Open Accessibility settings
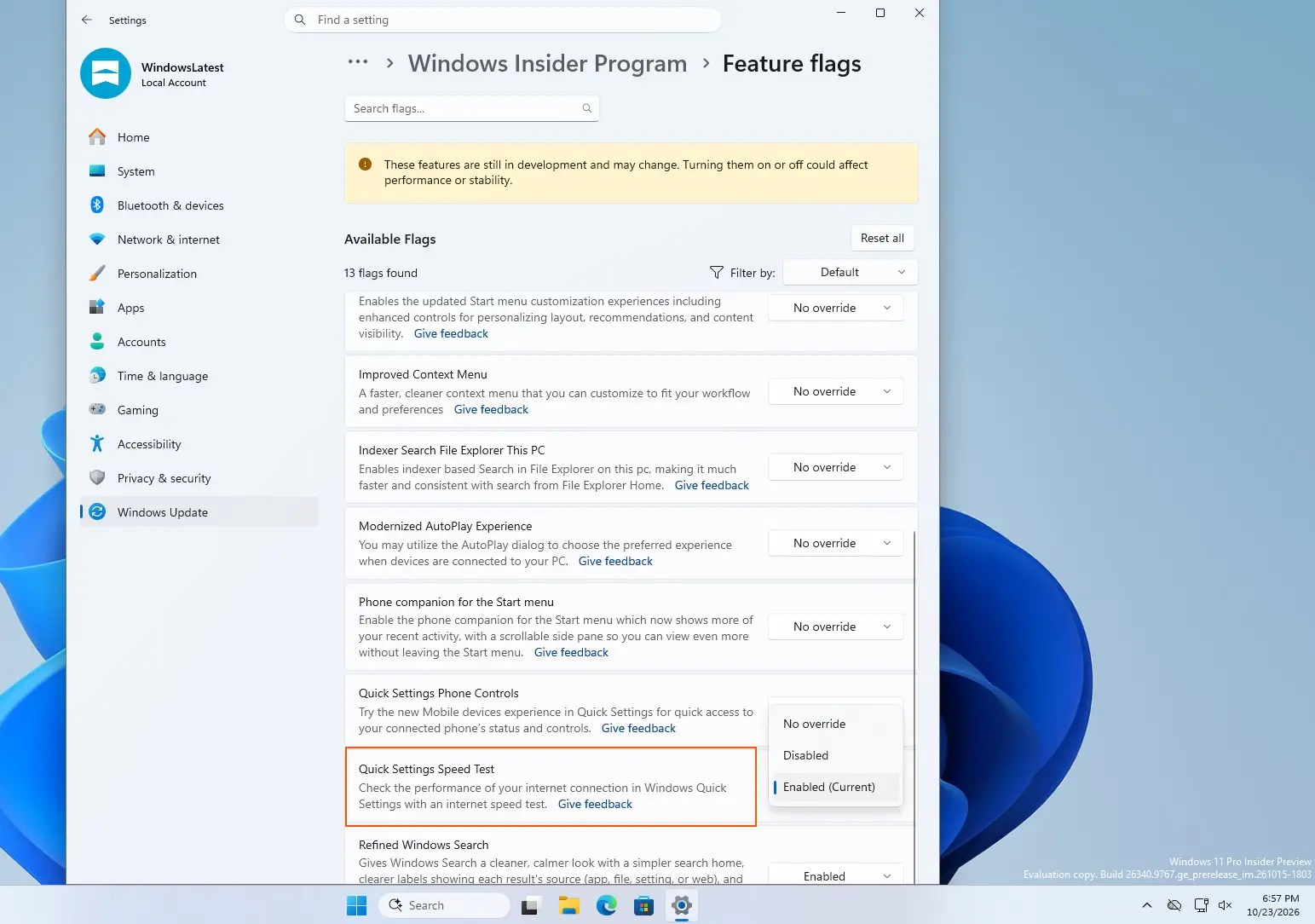 pos(199,444)
